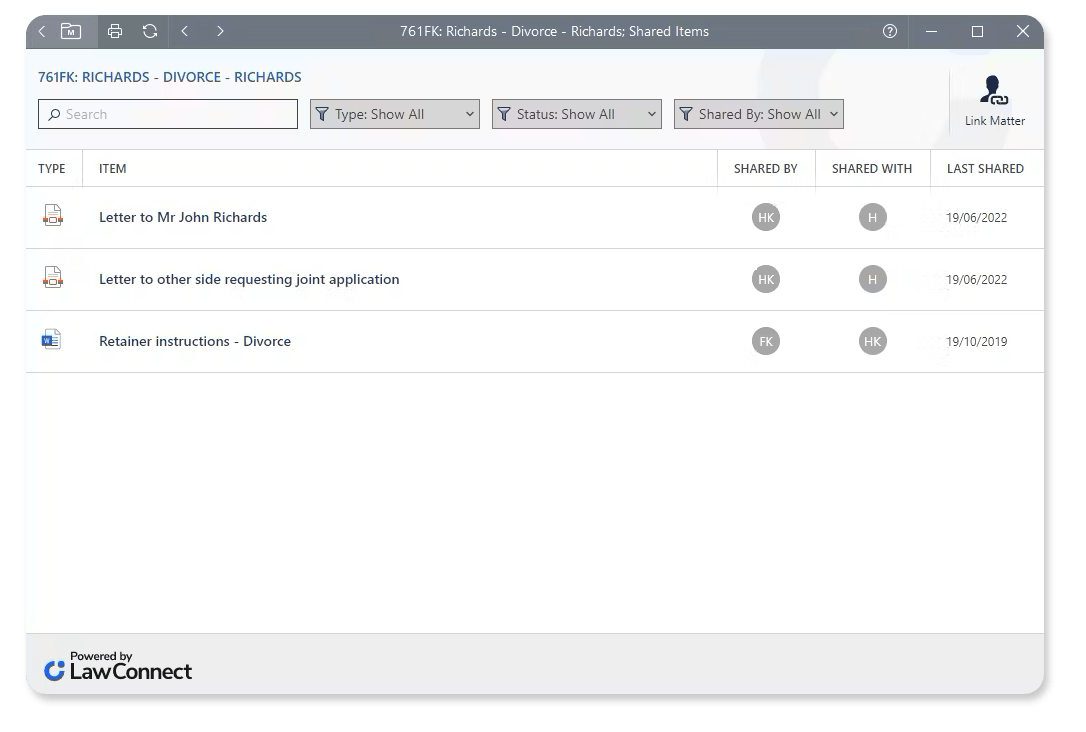
Task: Open the Type: Show All dropdown
Action: pyautogui.click(x=395, y=114)
